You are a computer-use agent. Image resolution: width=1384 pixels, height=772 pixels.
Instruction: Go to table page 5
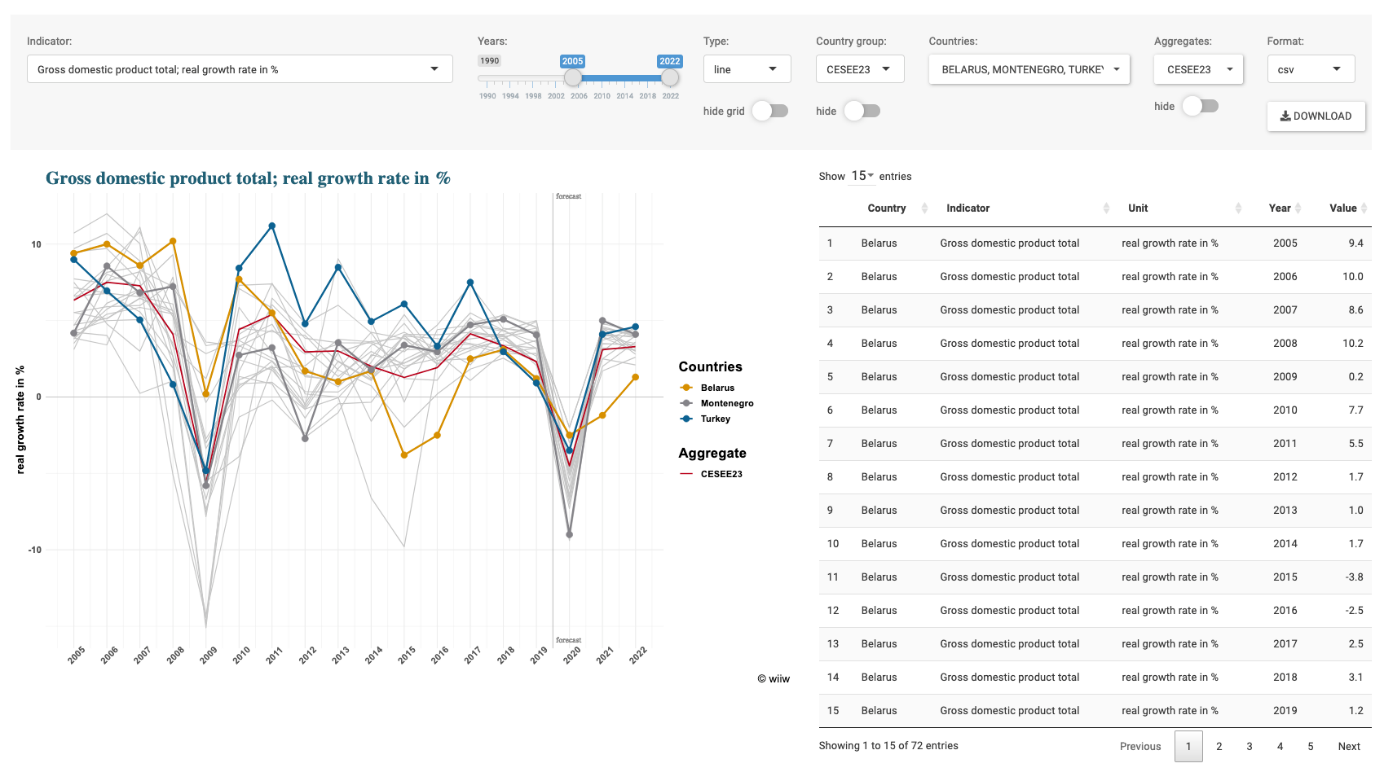tap(1310, 746)
